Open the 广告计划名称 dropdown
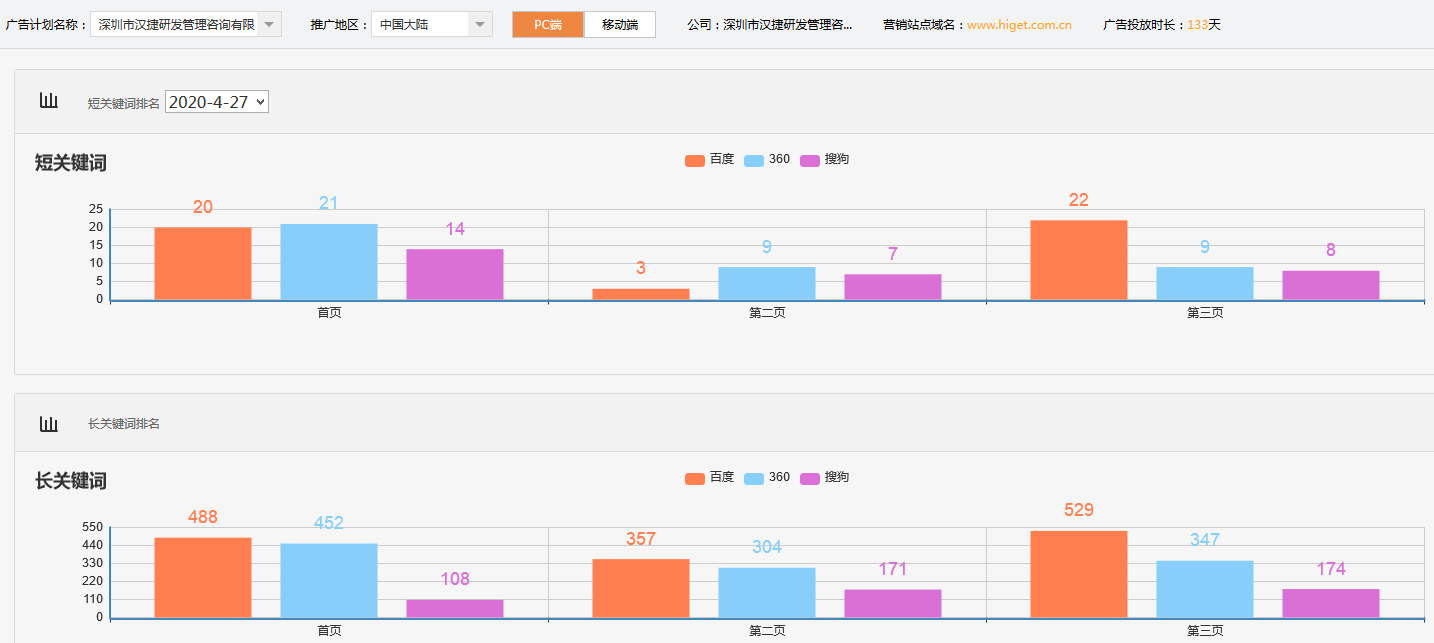Screen dimensions: 1434x643 click(185, 24)
